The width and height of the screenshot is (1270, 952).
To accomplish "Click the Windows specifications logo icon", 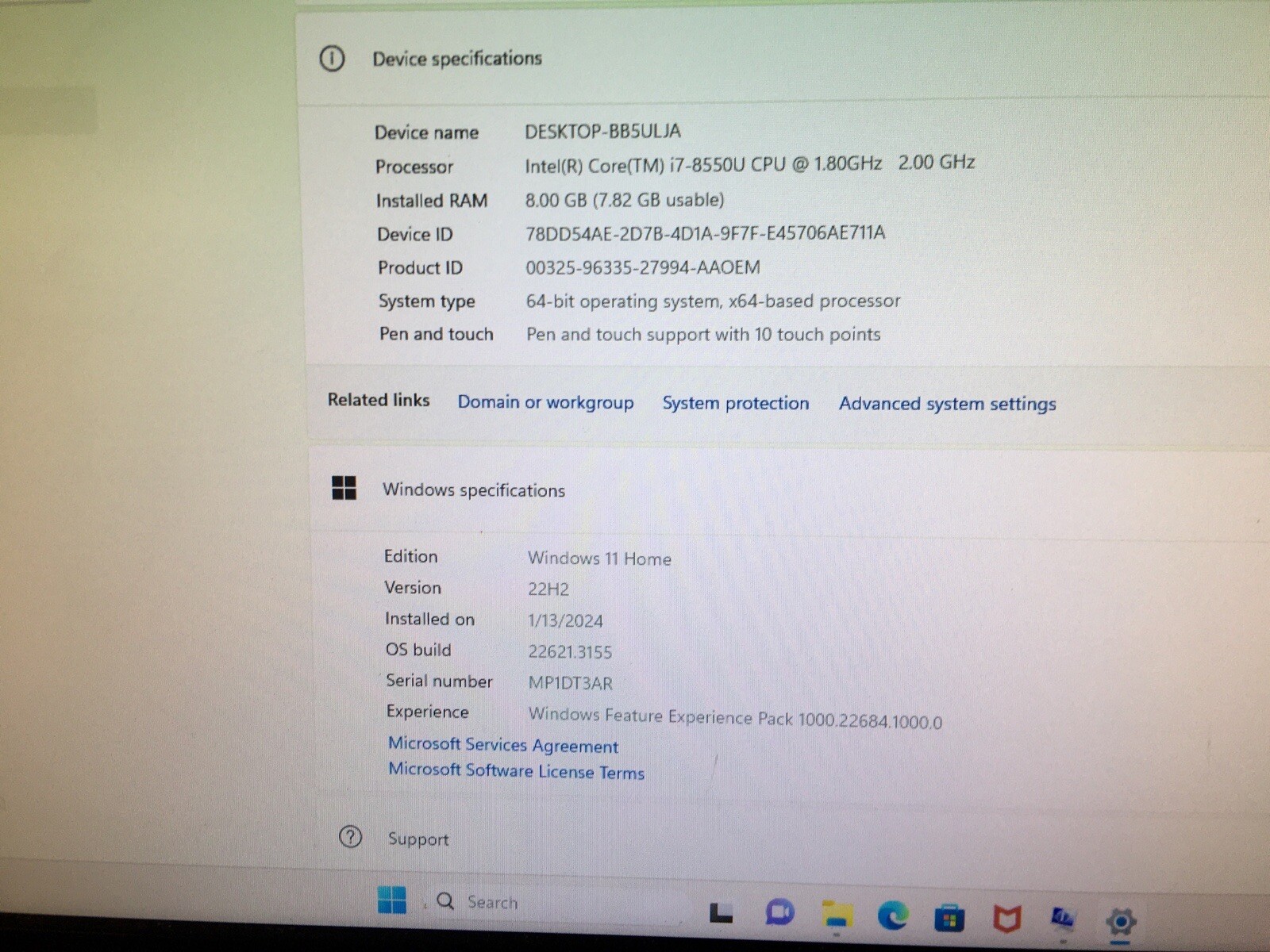I will (x=344, y=488).
